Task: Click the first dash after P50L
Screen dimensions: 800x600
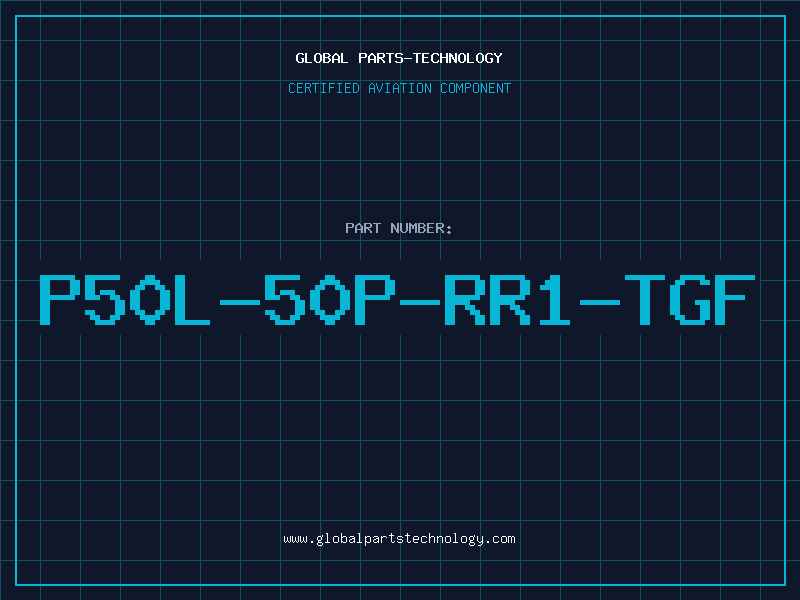Action: coord(239,302)
